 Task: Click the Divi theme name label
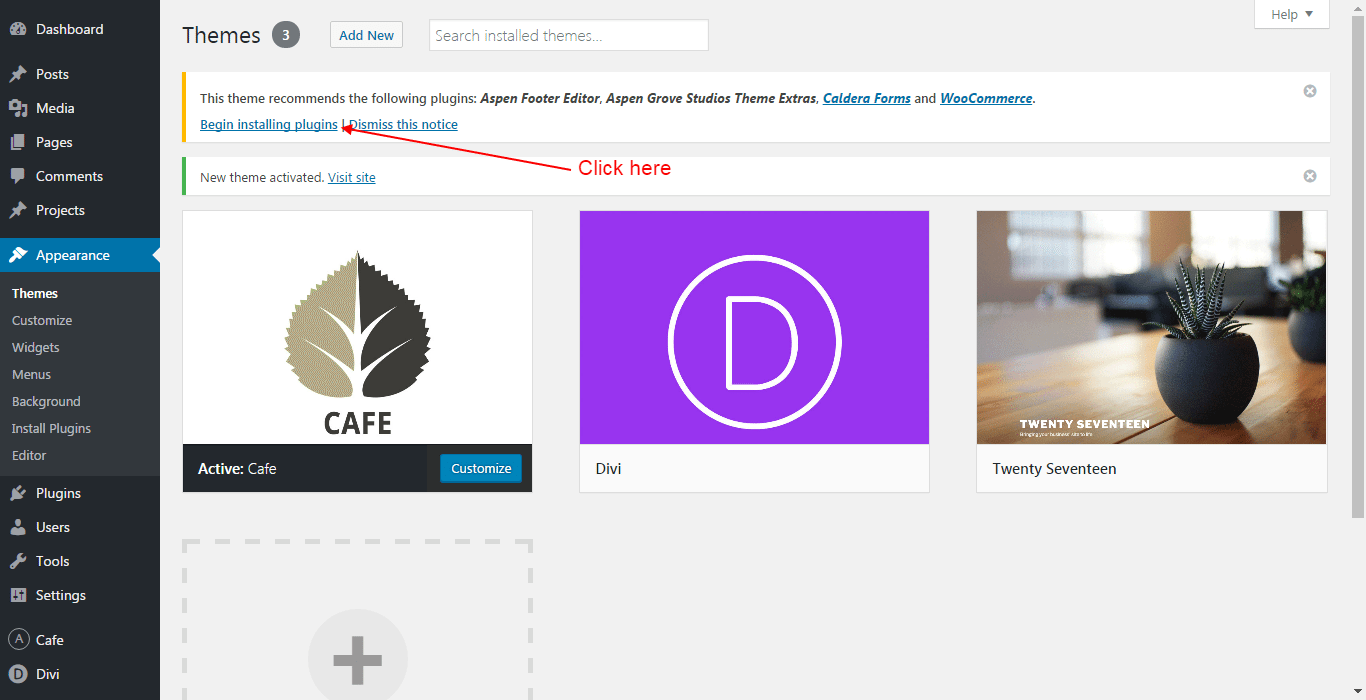608,468
